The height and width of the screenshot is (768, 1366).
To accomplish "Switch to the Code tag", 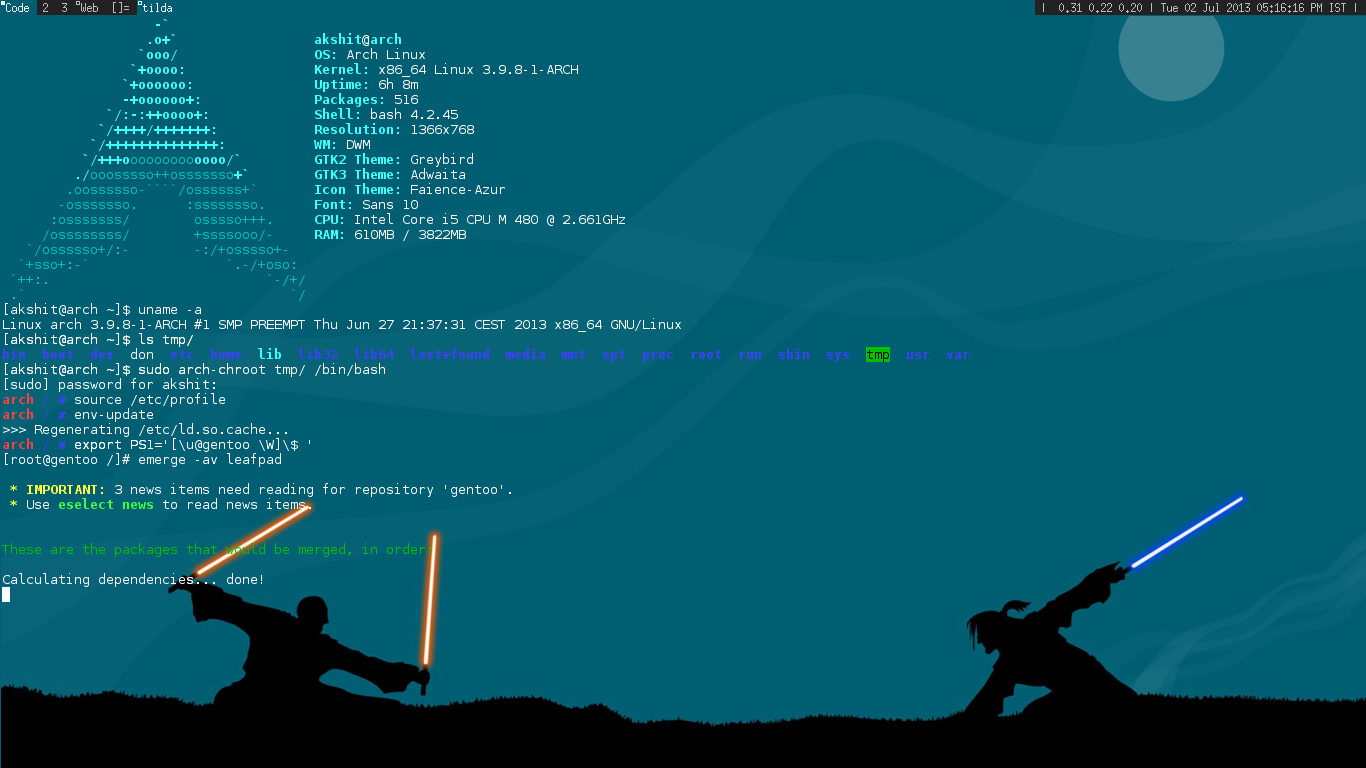I will tap(18, 8).
